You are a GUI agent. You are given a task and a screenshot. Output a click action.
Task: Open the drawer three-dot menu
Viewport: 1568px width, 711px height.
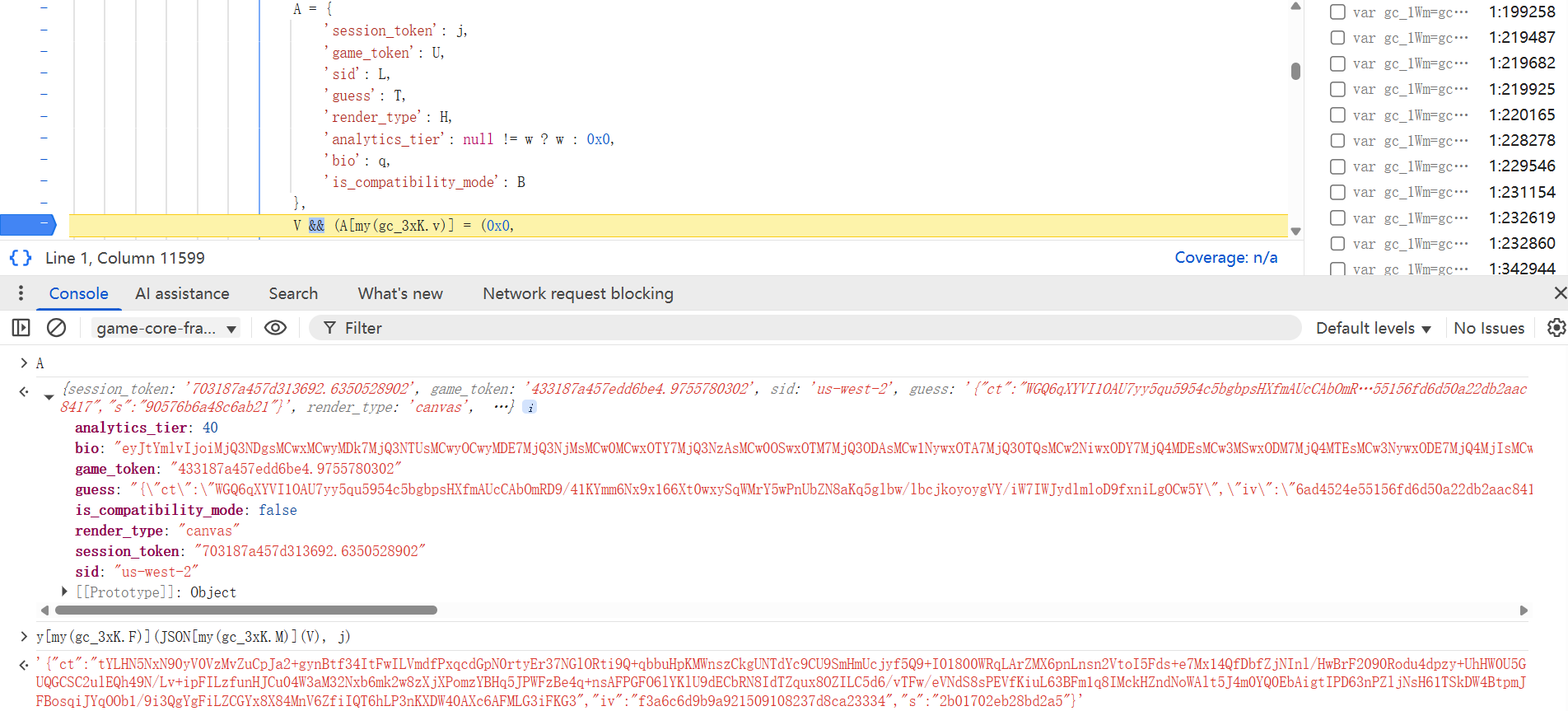[x=21, y=293]
